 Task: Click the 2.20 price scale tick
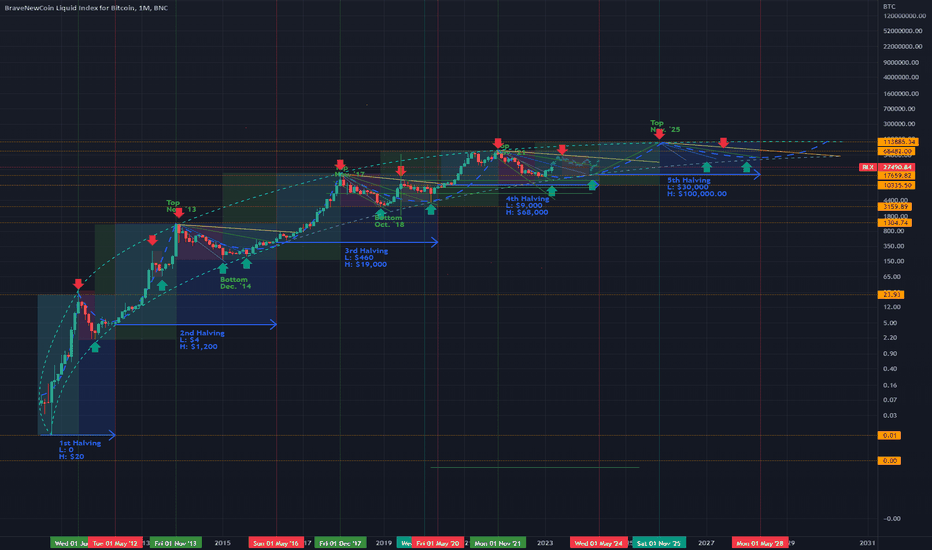point(890,338)
